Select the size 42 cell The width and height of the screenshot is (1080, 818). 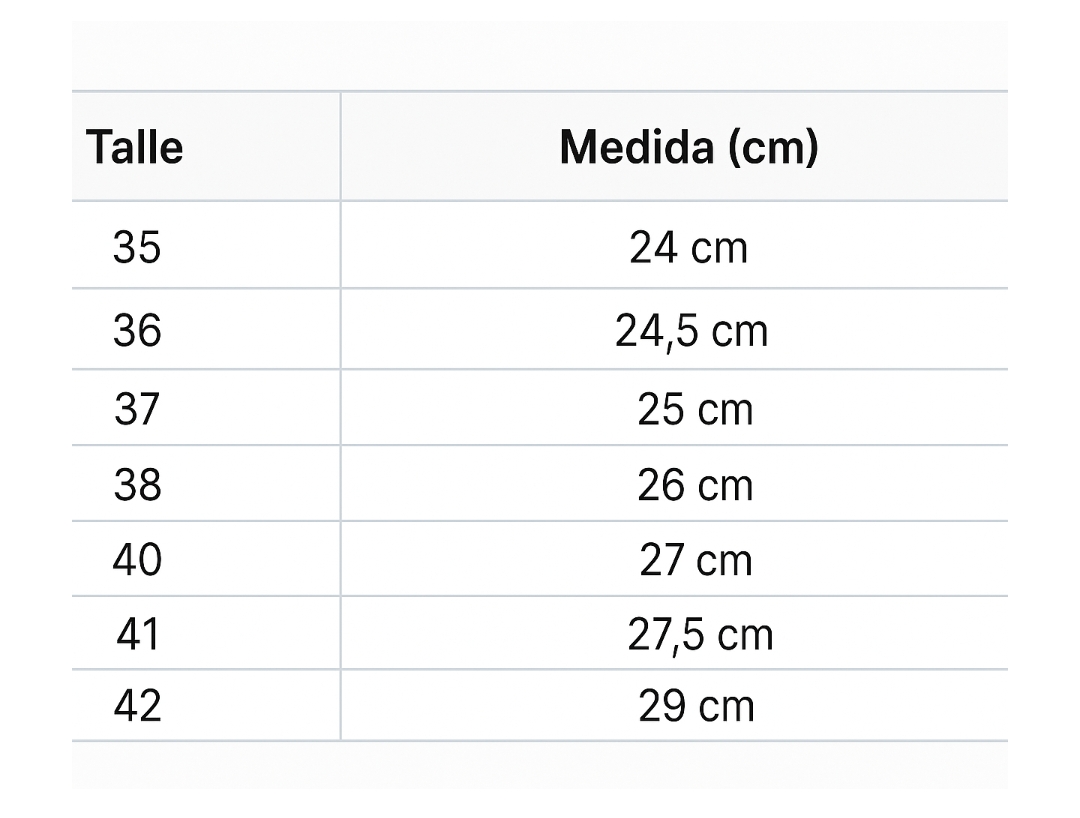pos(137,706)
